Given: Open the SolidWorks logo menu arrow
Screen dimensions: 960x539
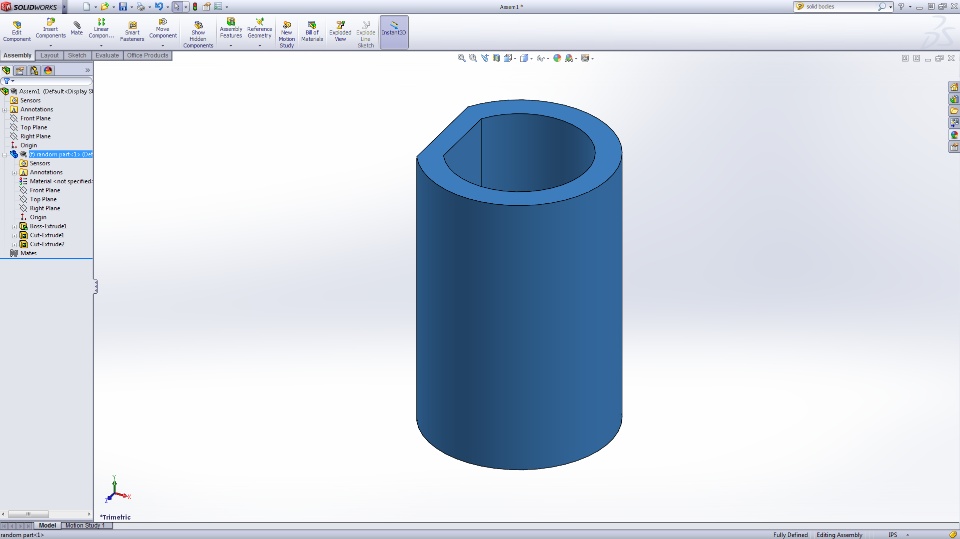Looking at the screenshot, I should (64, 7).
